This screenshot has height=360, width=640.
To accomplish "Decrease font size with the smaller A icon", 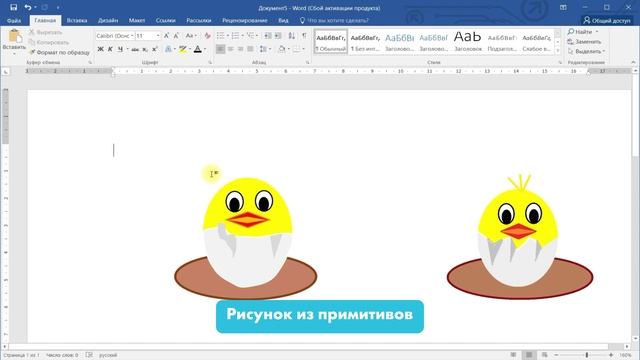I will (x=176, y=36).
